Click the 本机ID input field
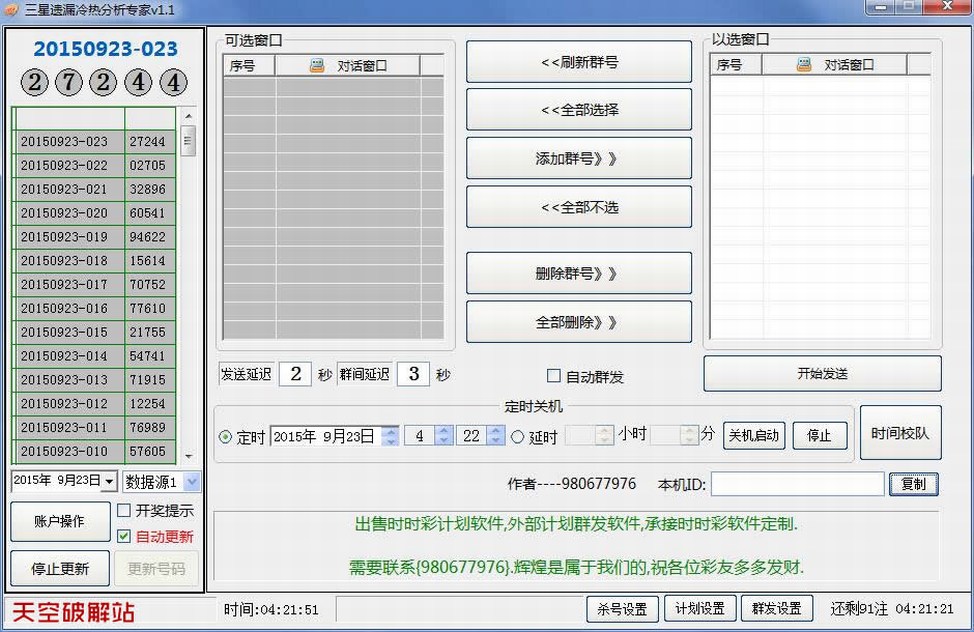This screenshot has height=632, width=974. click(x=797, y=484)
